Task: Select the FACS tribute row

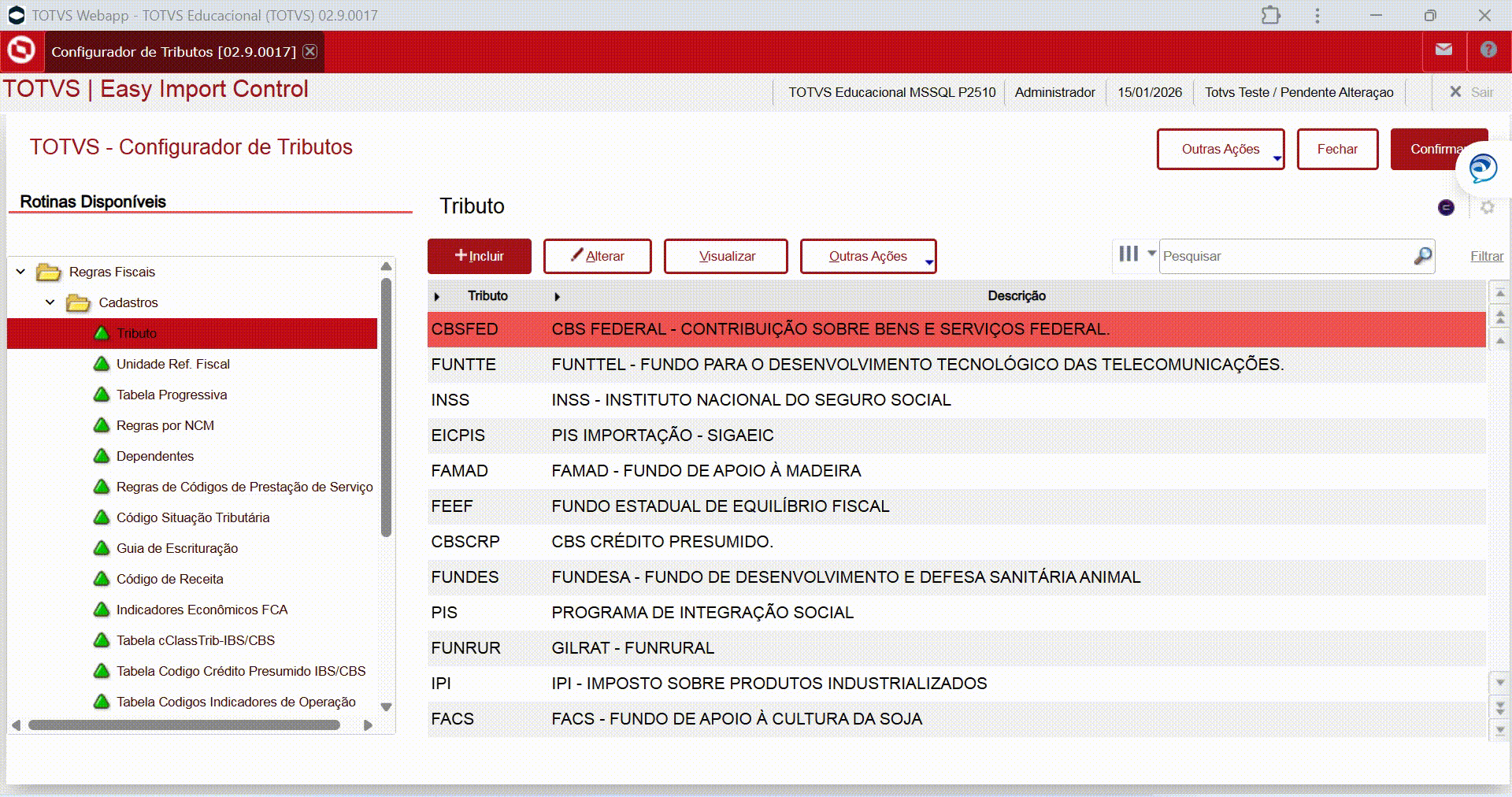Action: pos(957,719)
